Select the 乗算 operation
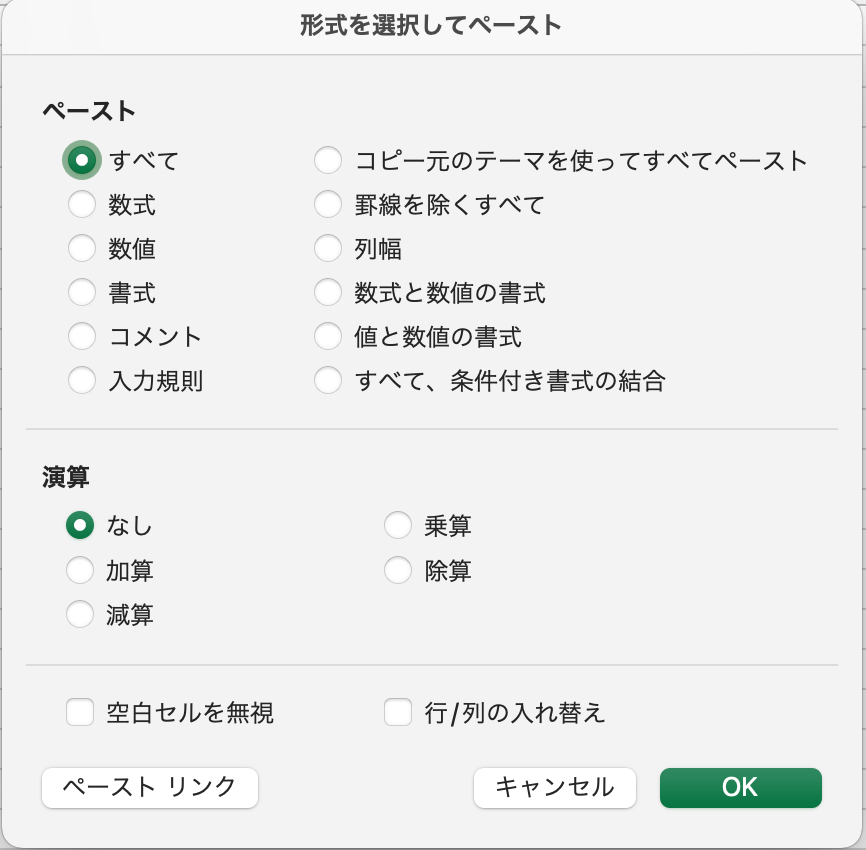 point(398,525)
